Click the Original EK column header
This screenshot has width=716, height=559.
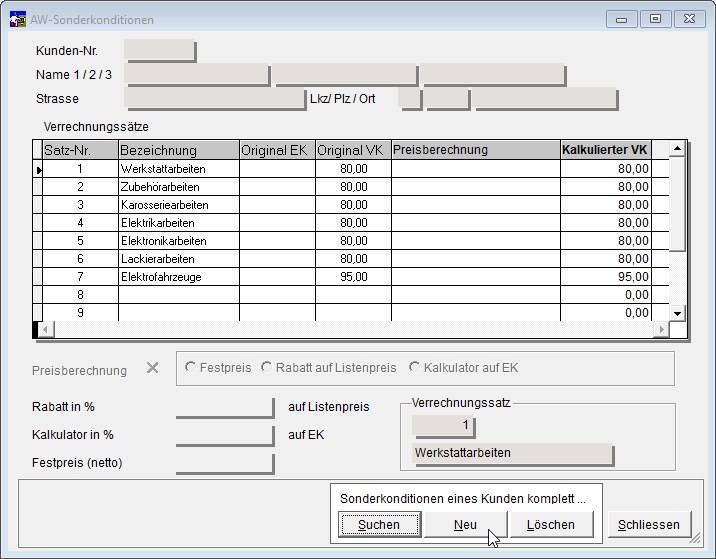click(277, 150)
